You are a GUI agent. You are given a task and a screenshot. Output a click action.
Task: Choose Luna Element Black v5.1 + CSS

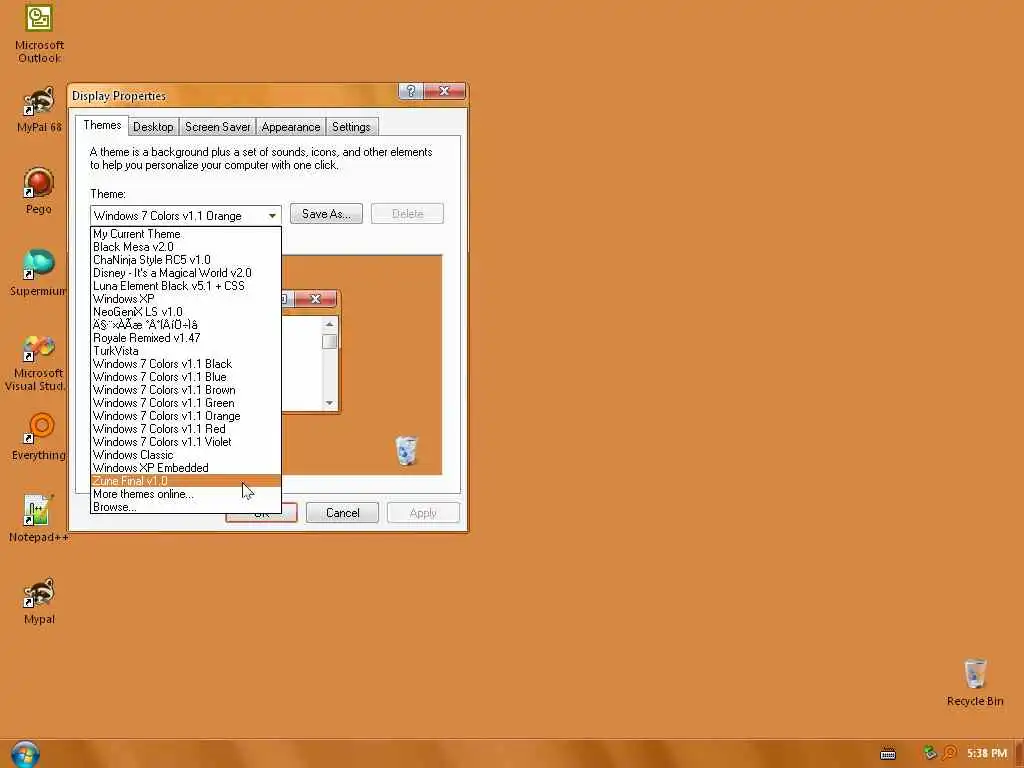point(186,286)
